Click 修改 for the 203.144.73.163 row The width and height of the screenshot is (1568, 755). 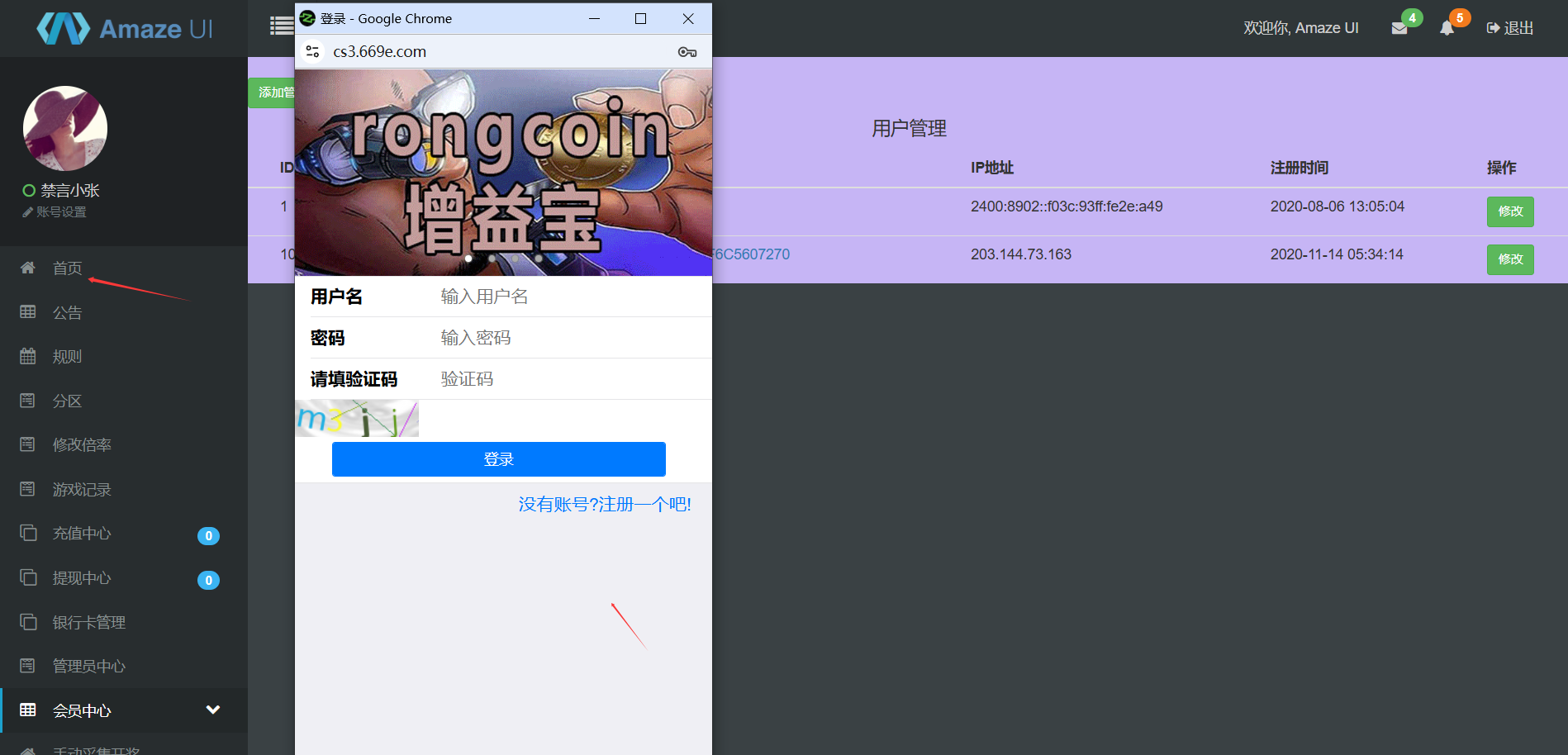(x=1510, y=259)
